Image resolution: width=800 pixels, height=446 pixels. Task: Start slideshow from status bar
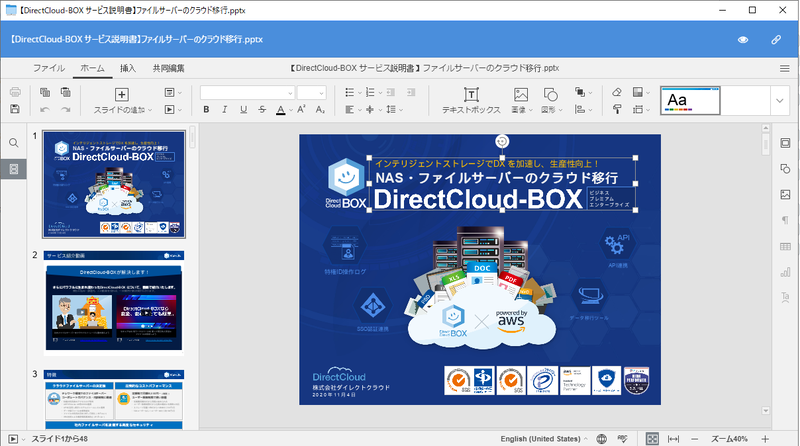click(13, 439)
